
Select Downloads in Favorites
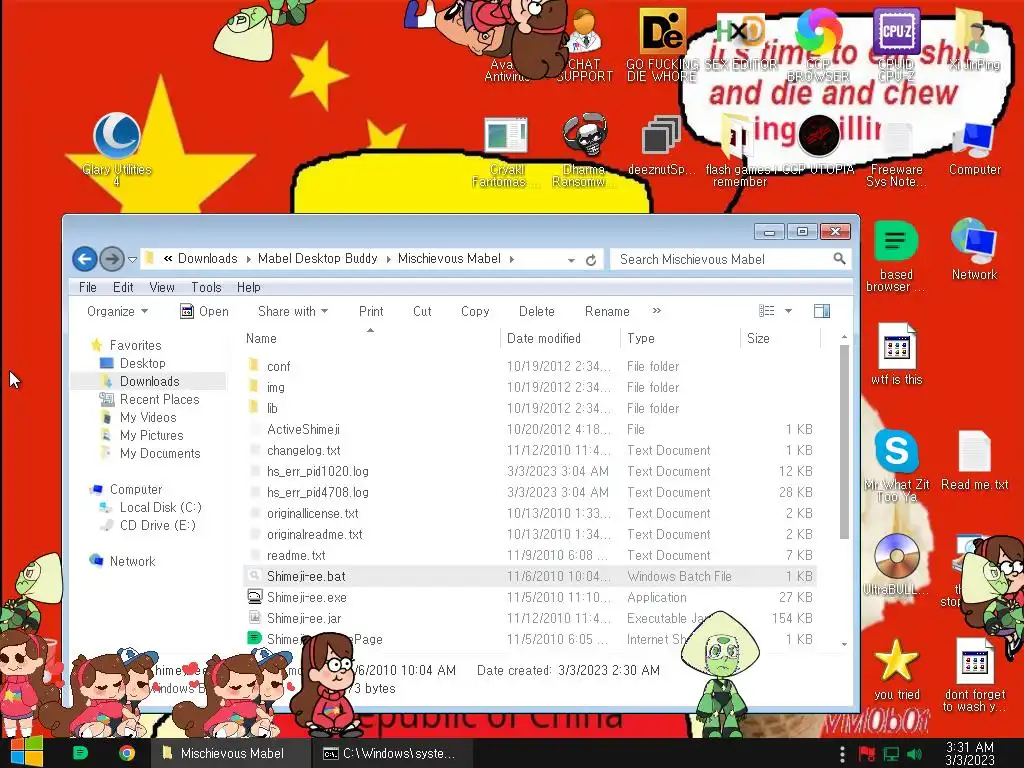pos(149,381)
